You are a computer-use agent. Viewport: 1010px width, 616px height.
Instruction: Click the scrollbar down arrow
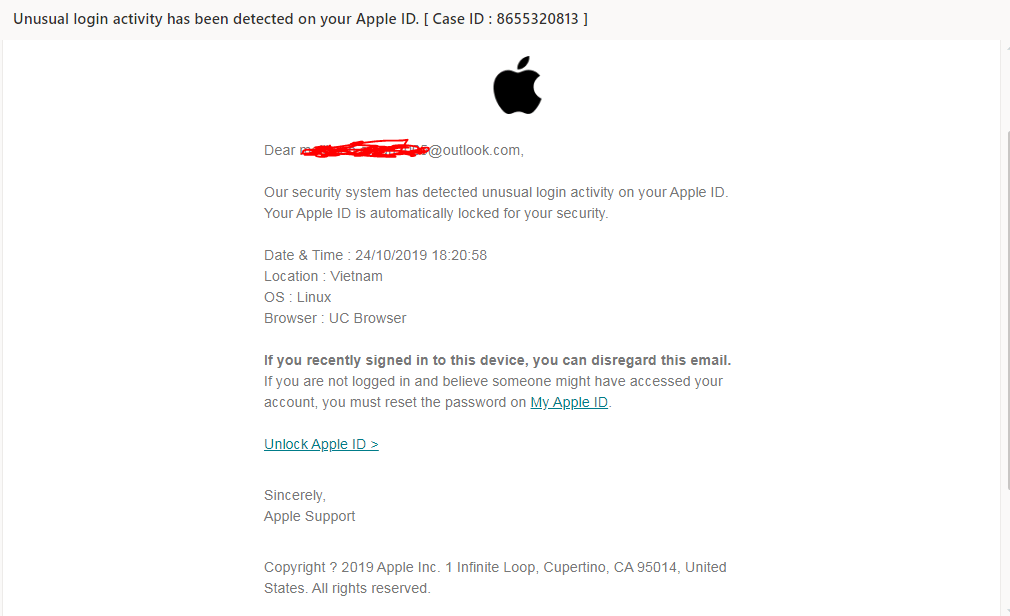pos(1007,609)
